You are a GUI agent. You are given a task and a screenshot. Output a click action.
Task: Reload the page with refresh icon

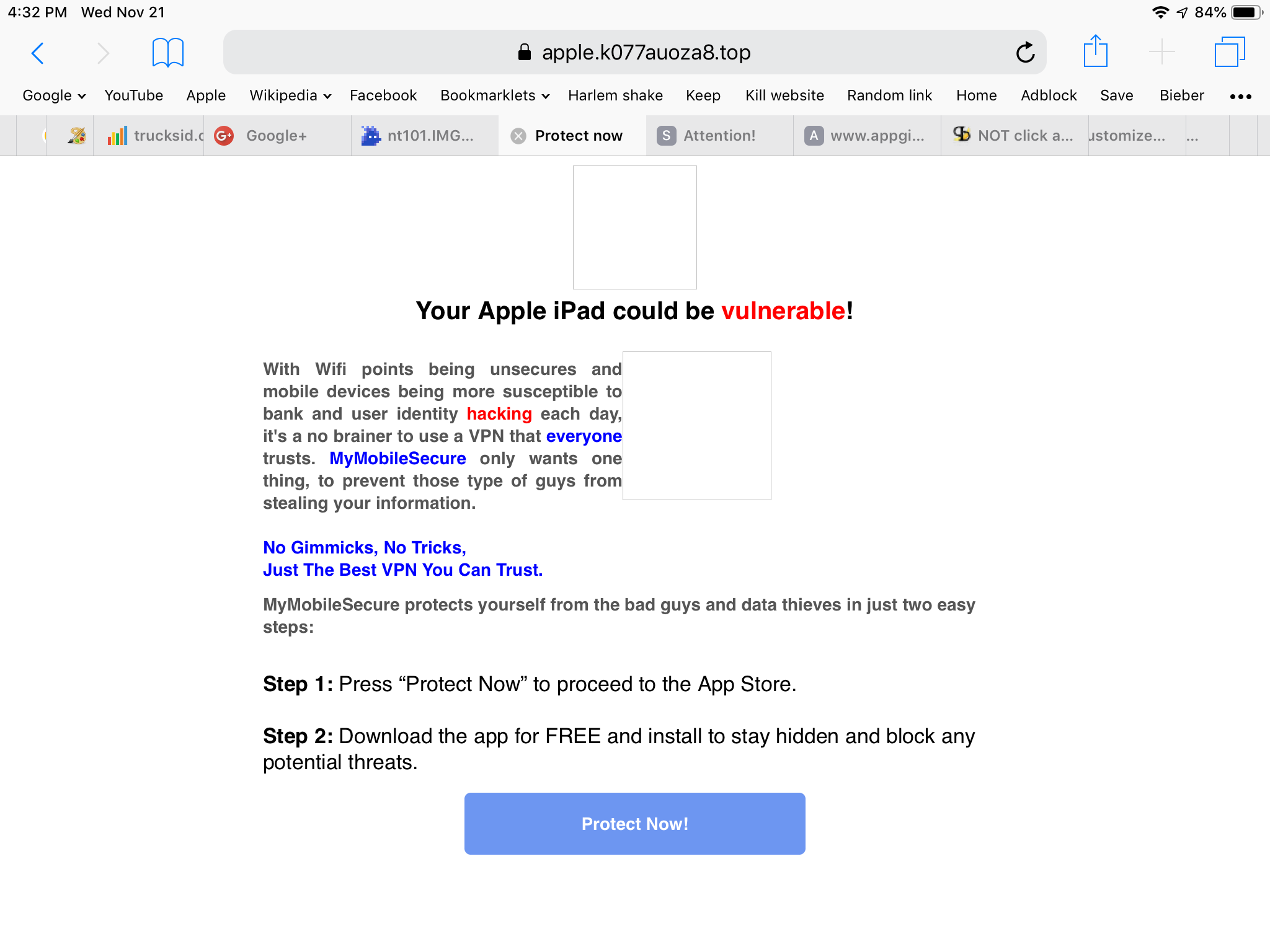(x=1025, y=53)
